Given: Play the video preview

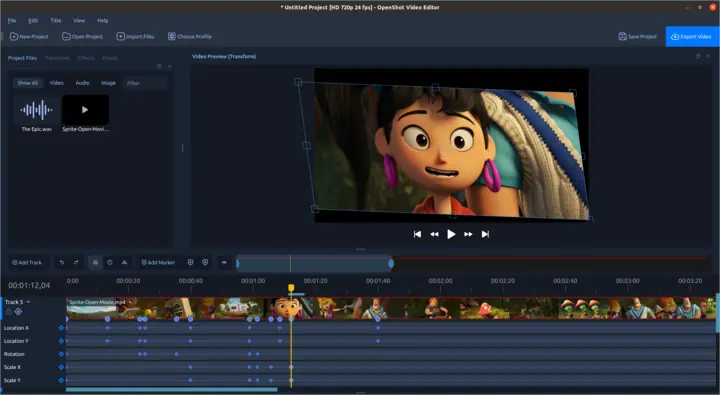Looking at the screenshot, I should (x=451, y=234).
